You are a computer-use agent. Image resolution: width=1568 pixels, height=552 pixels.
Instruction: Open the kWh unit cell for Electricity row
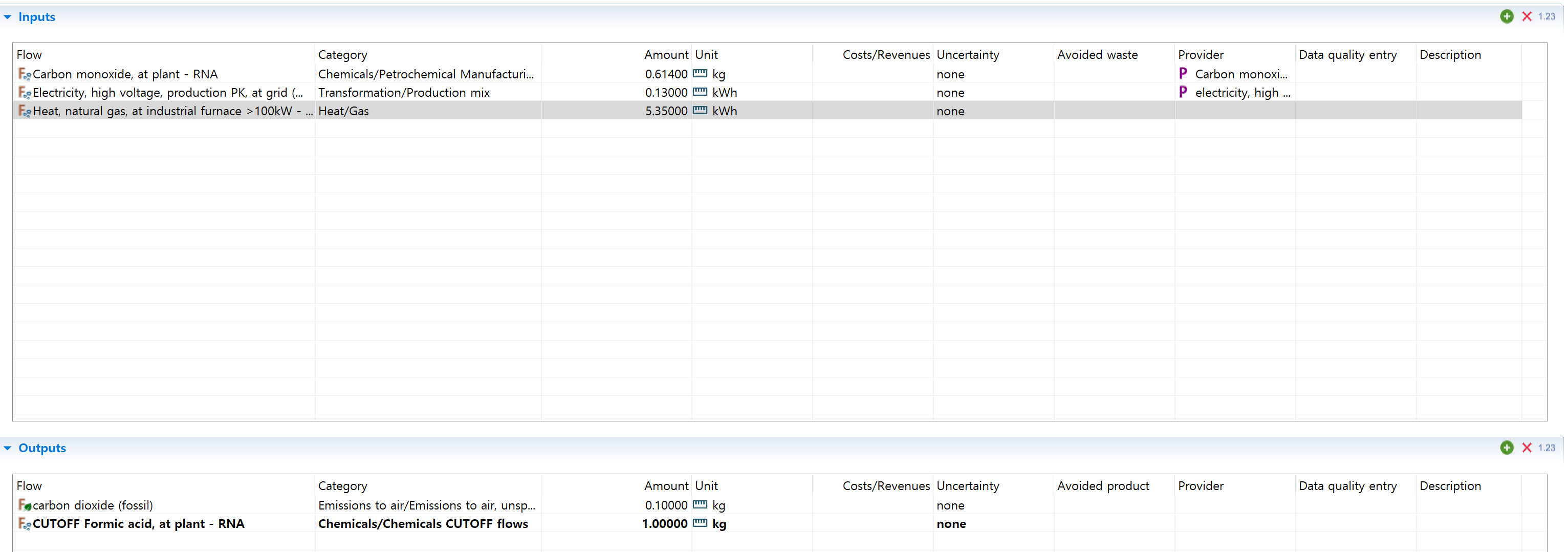point(724,93)
